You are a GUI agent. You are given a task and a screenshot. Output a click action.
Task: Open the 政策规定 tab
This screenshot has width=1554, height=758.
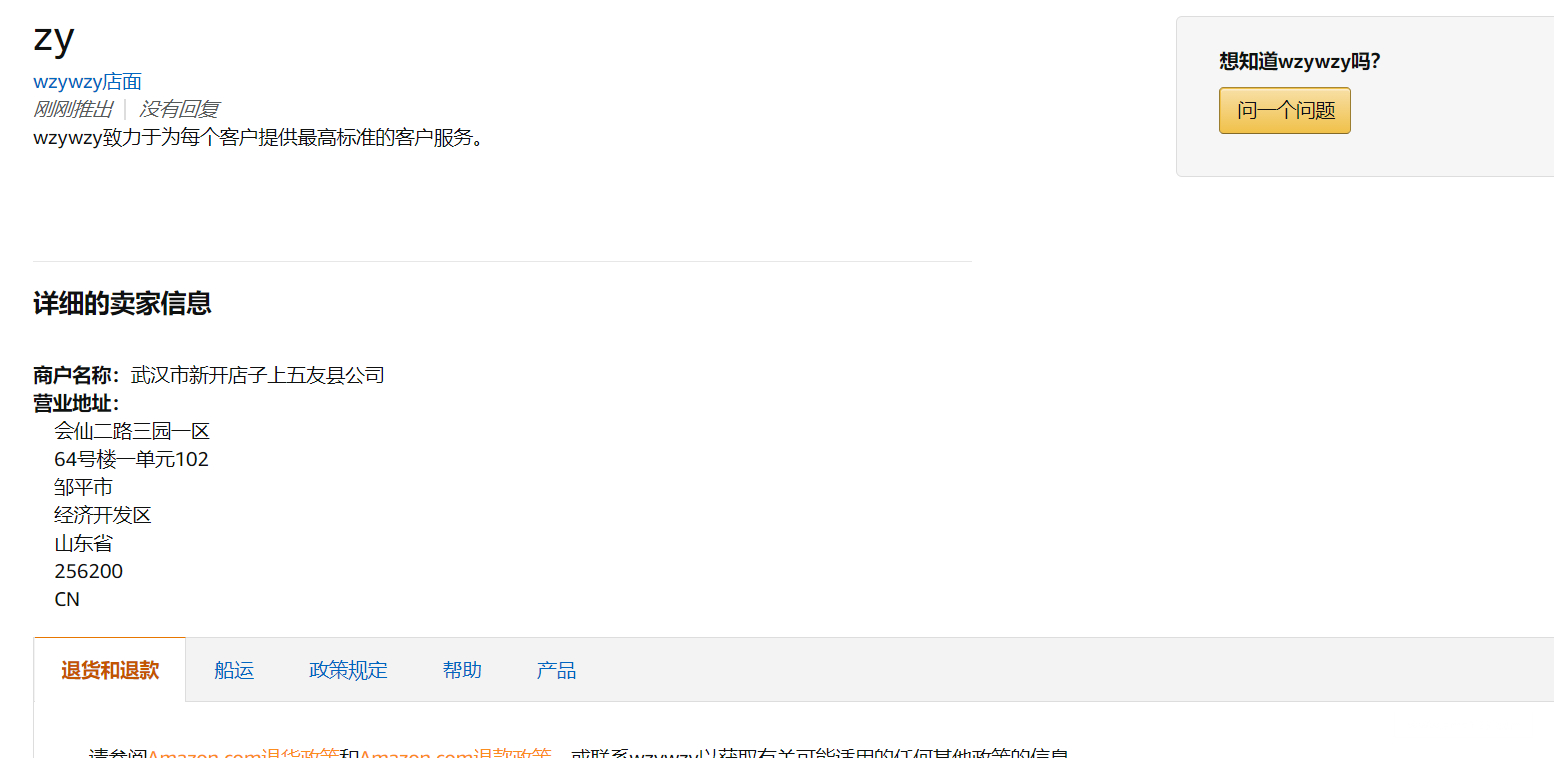click(348, 670)
